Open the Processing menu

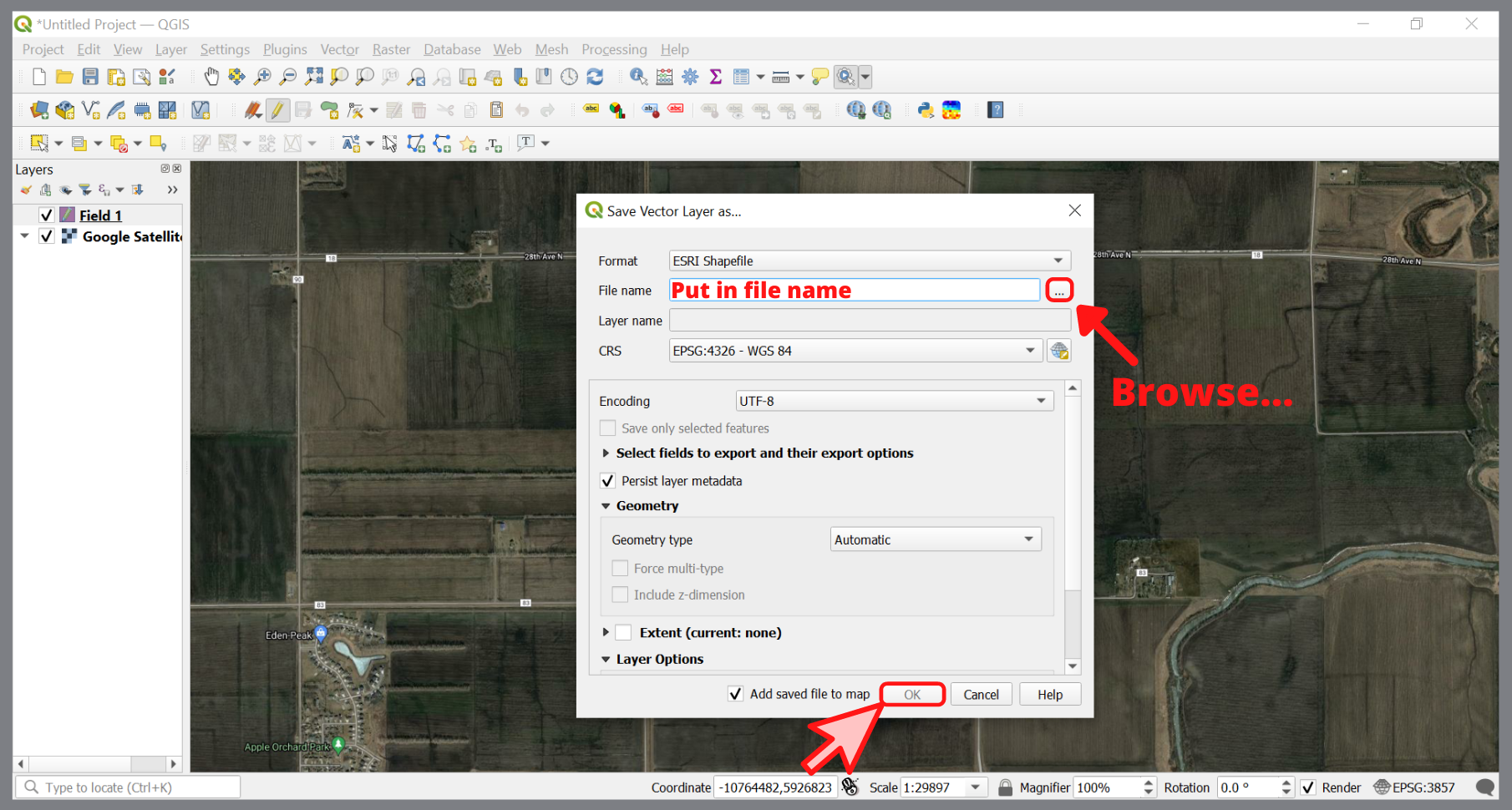[x=614, y=49]
